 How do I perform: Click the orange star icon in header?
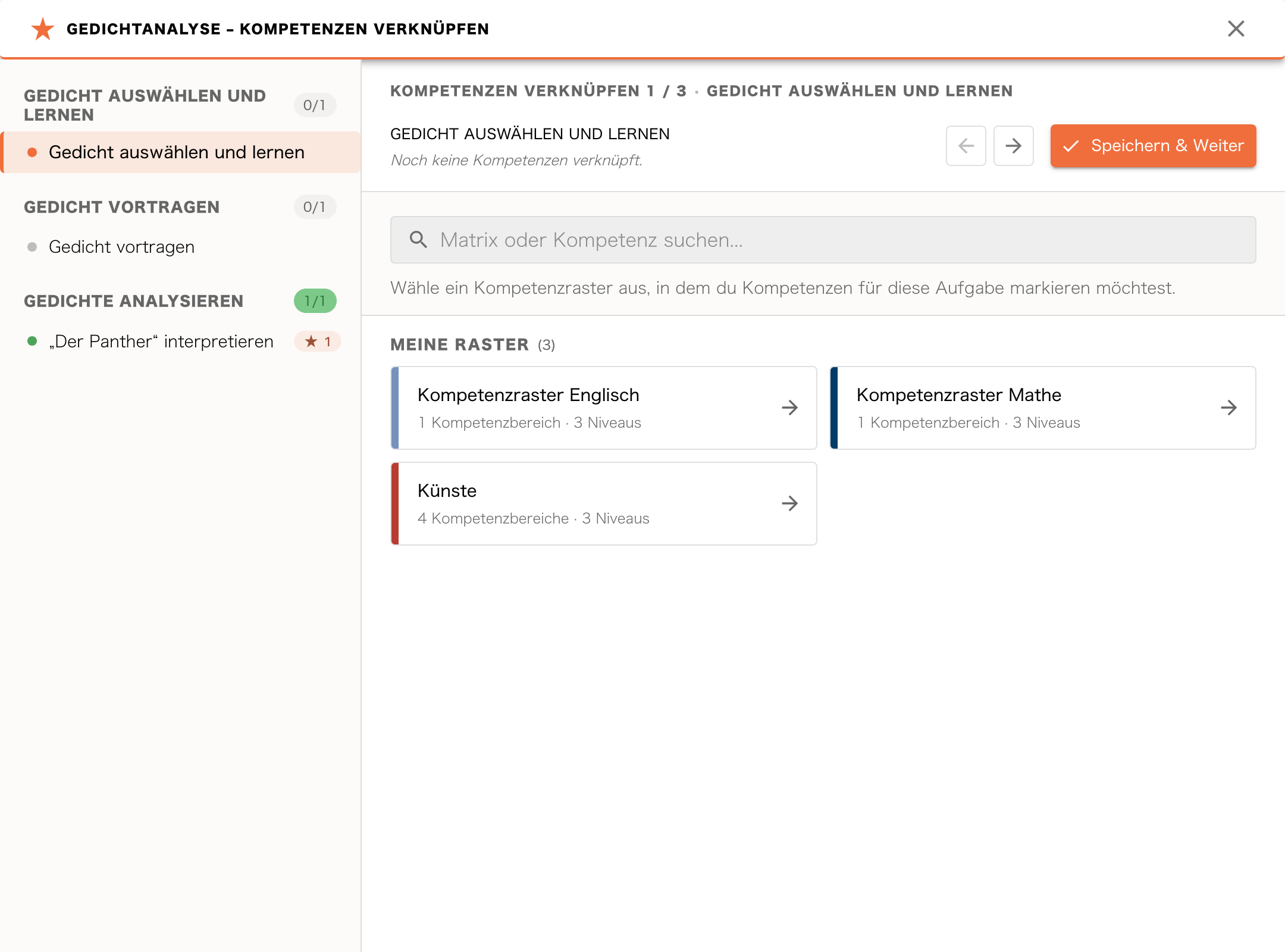43,29
